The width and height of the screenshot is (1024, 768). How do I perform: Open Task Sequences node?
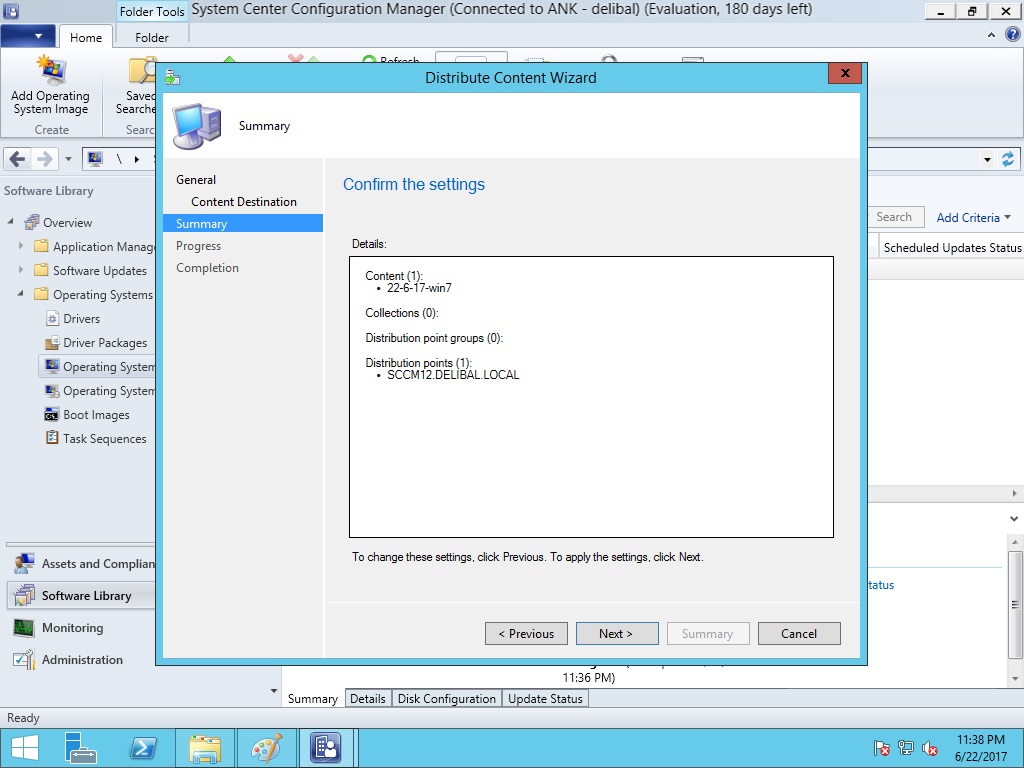(x=104, y=439)
